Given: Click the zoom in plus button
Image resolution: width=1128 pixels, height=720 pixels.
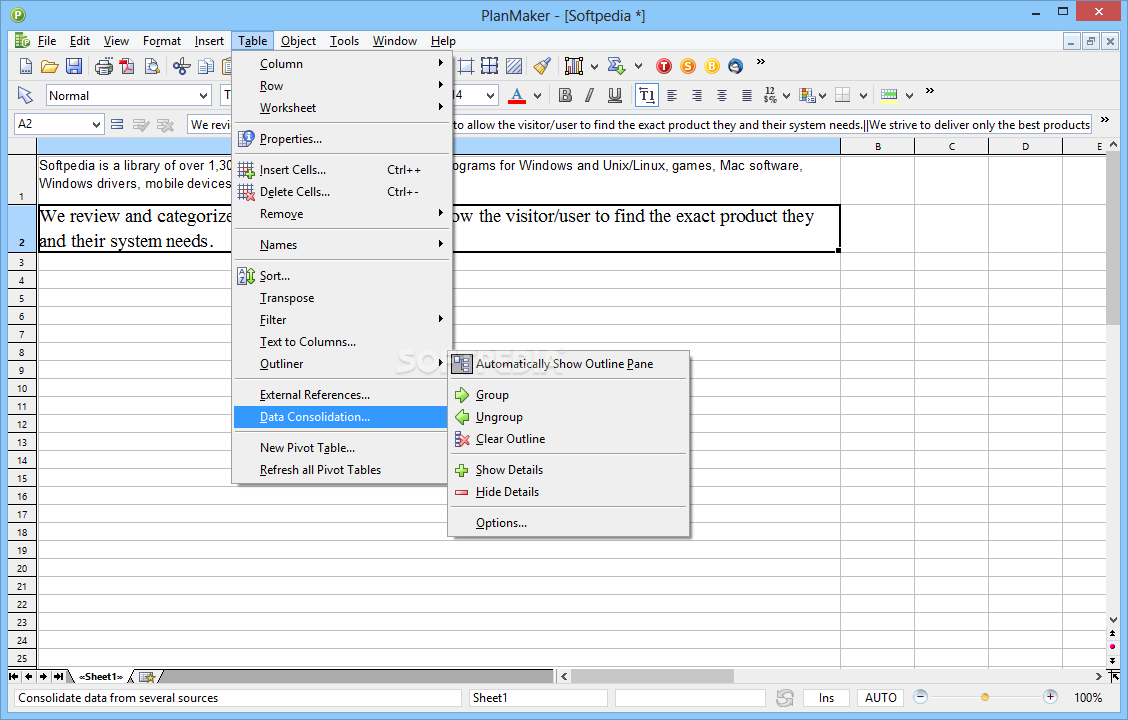Looking at the screenshot, I should pyautogui.click(x=1050, y=696).
